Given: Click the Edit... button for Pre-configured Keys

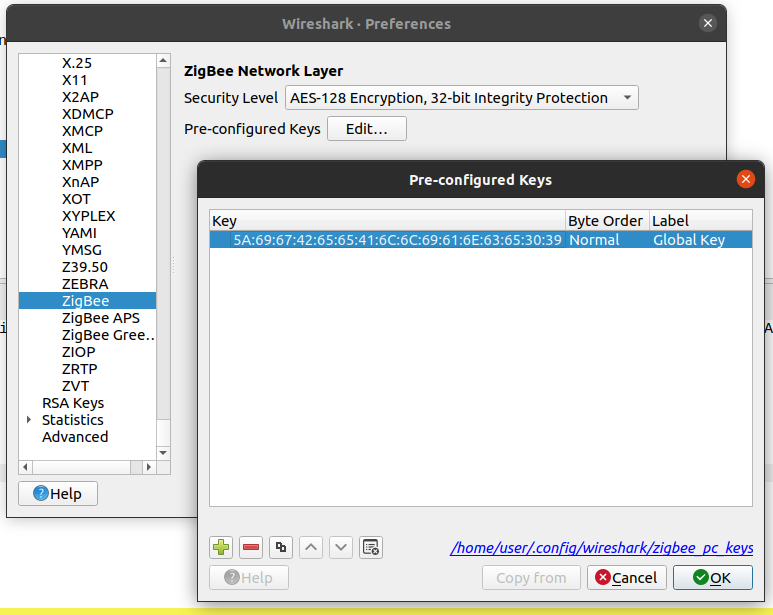Looking at the screenshot, I should 367,129.
